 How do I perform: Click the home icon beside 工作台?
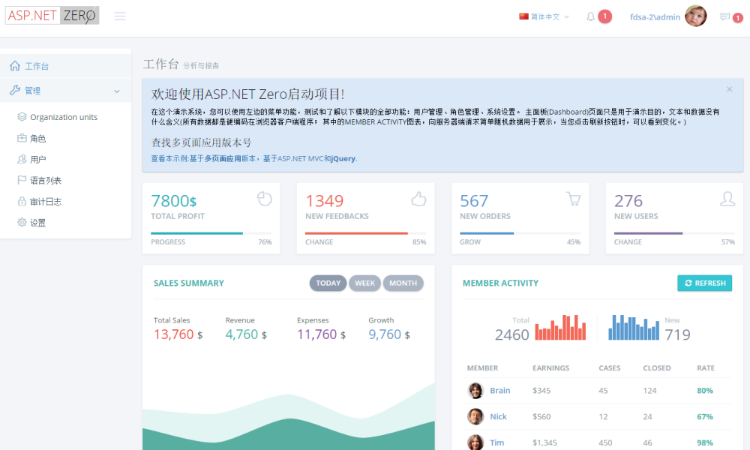[x=15, y=66]
